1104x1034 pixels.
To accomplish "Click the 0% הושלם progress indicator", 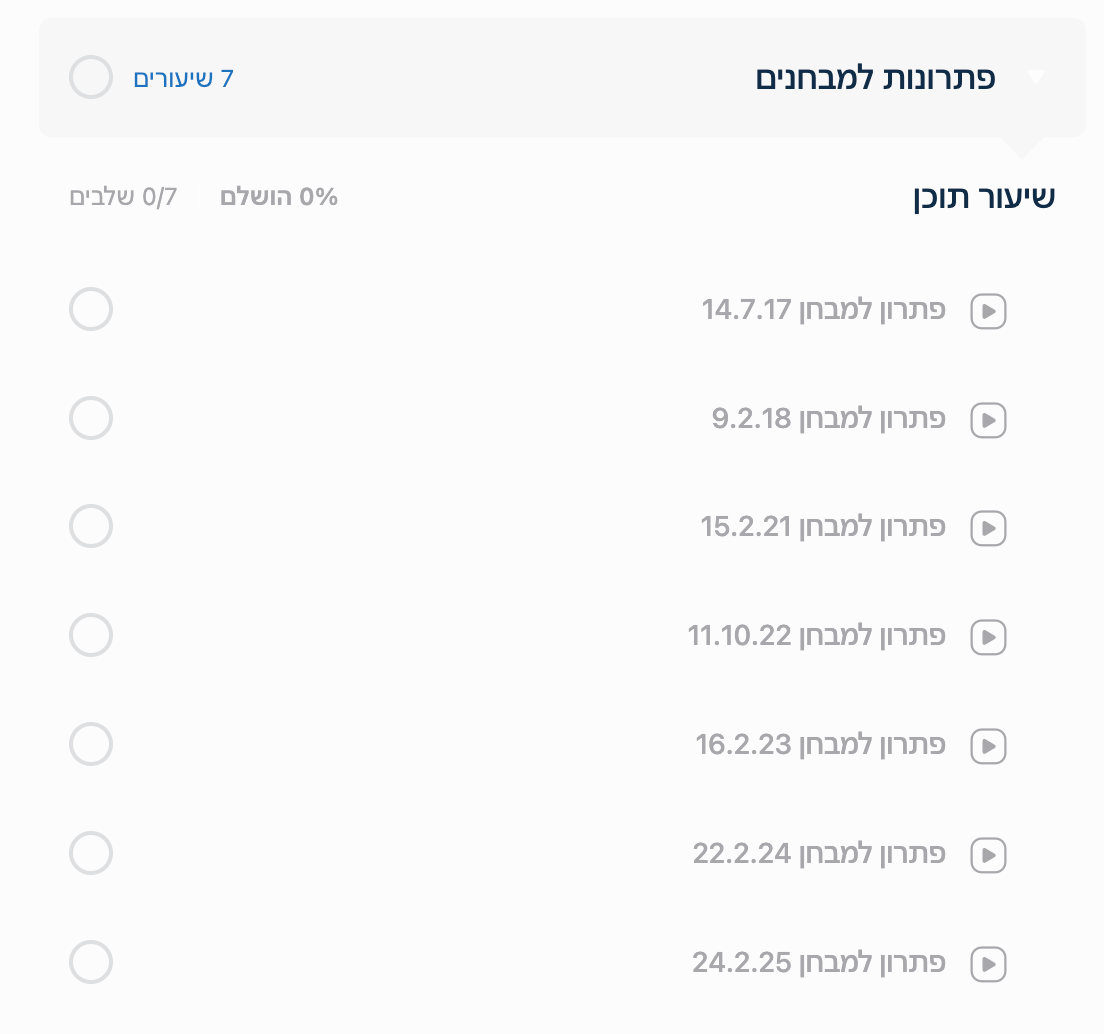I will [279, 197].
